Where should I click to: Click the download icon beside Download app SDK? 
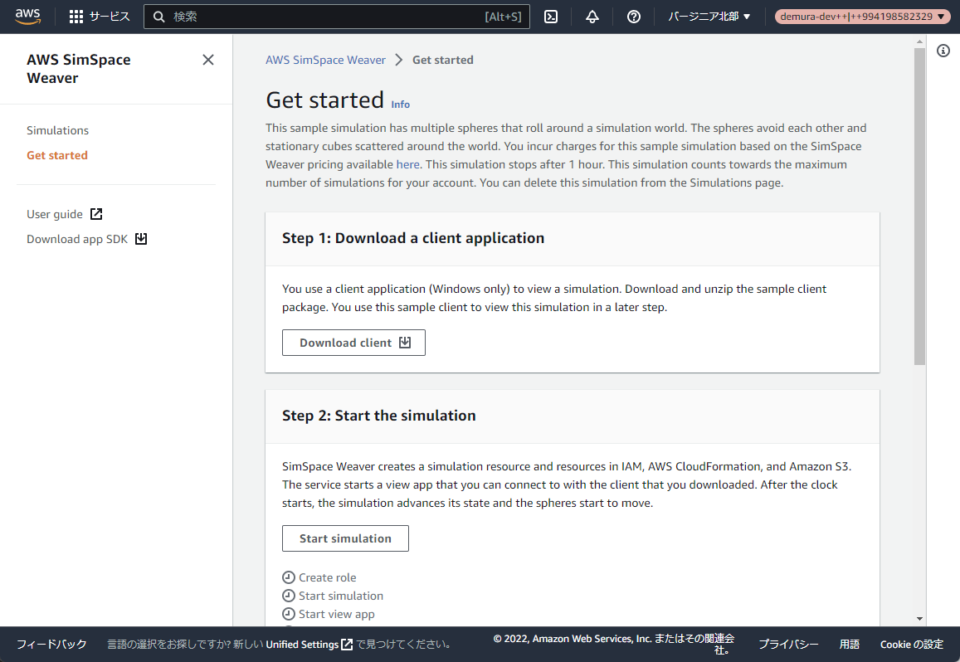(140, 239)
